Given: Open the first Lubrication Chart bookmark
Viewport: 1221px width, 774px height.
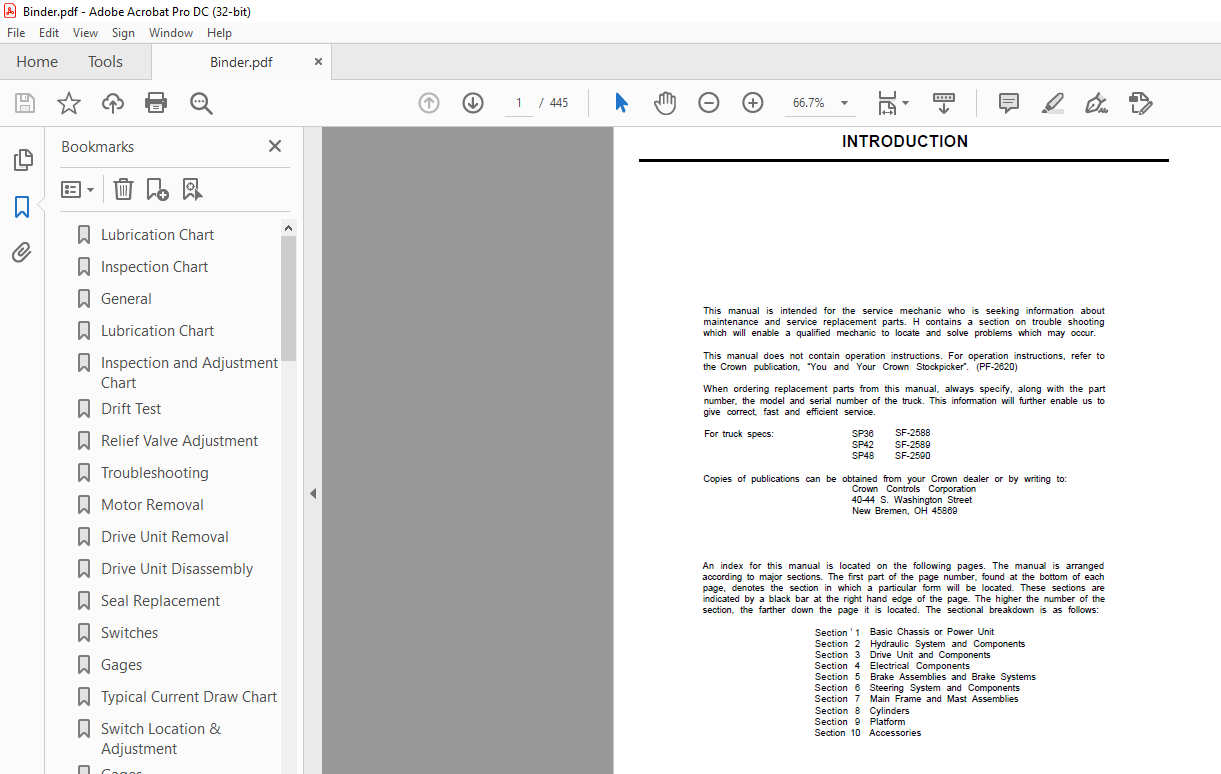Looking at the screenshot, I should pos(158,235).
